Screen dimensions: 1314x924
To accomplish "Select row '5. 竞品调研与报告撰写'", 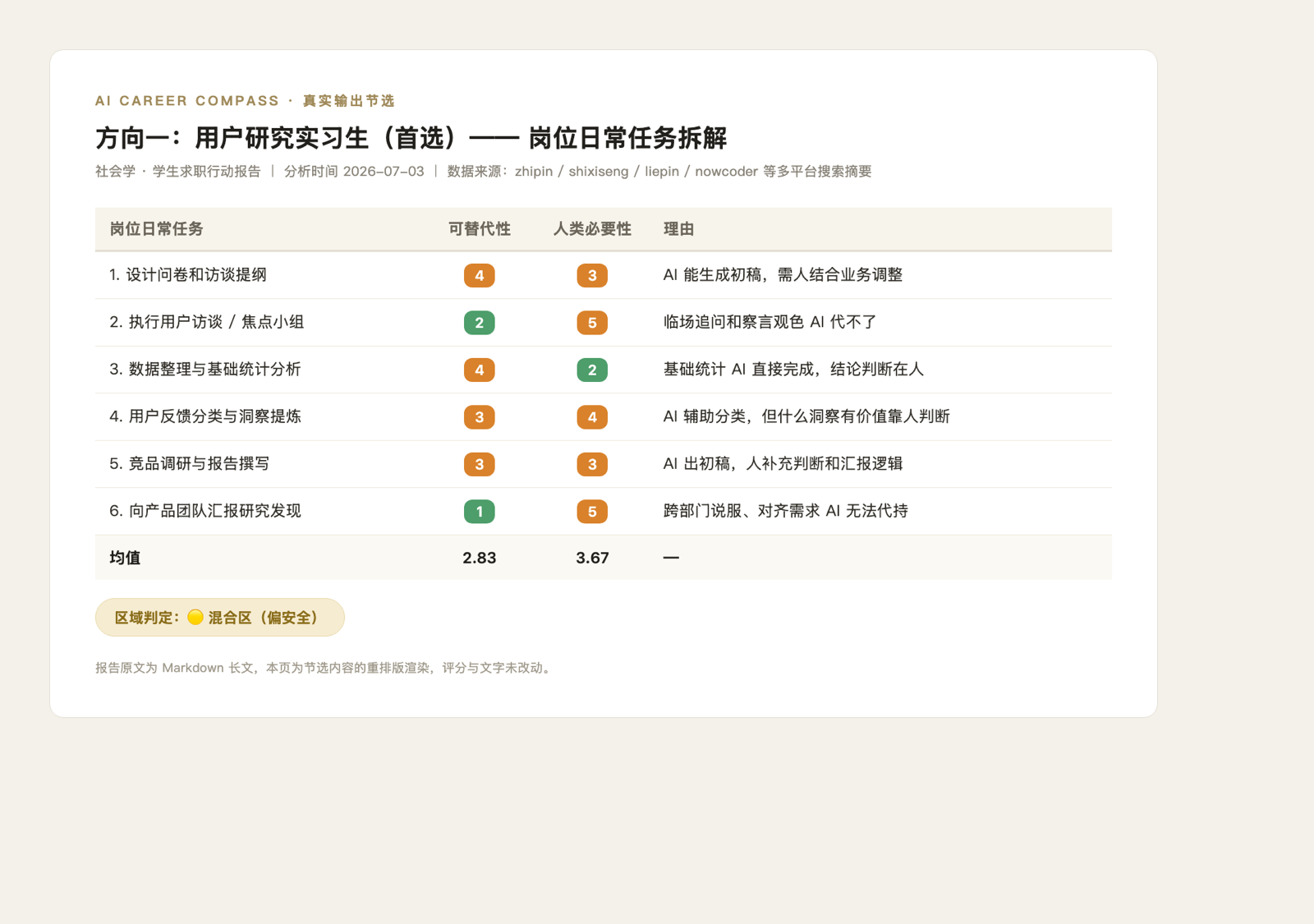I will pyautogui.click(x=604, y=464).
